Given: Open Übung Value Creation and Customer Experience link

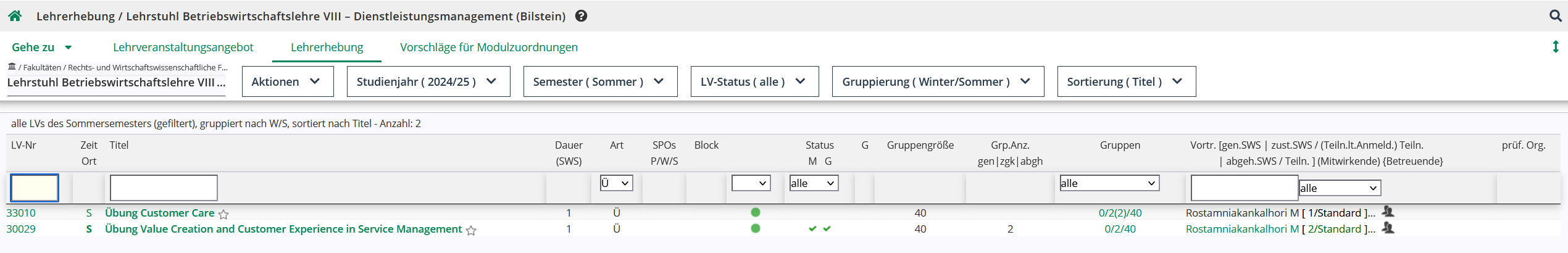Looking at the screenshot, I should (x=283, y=229).
